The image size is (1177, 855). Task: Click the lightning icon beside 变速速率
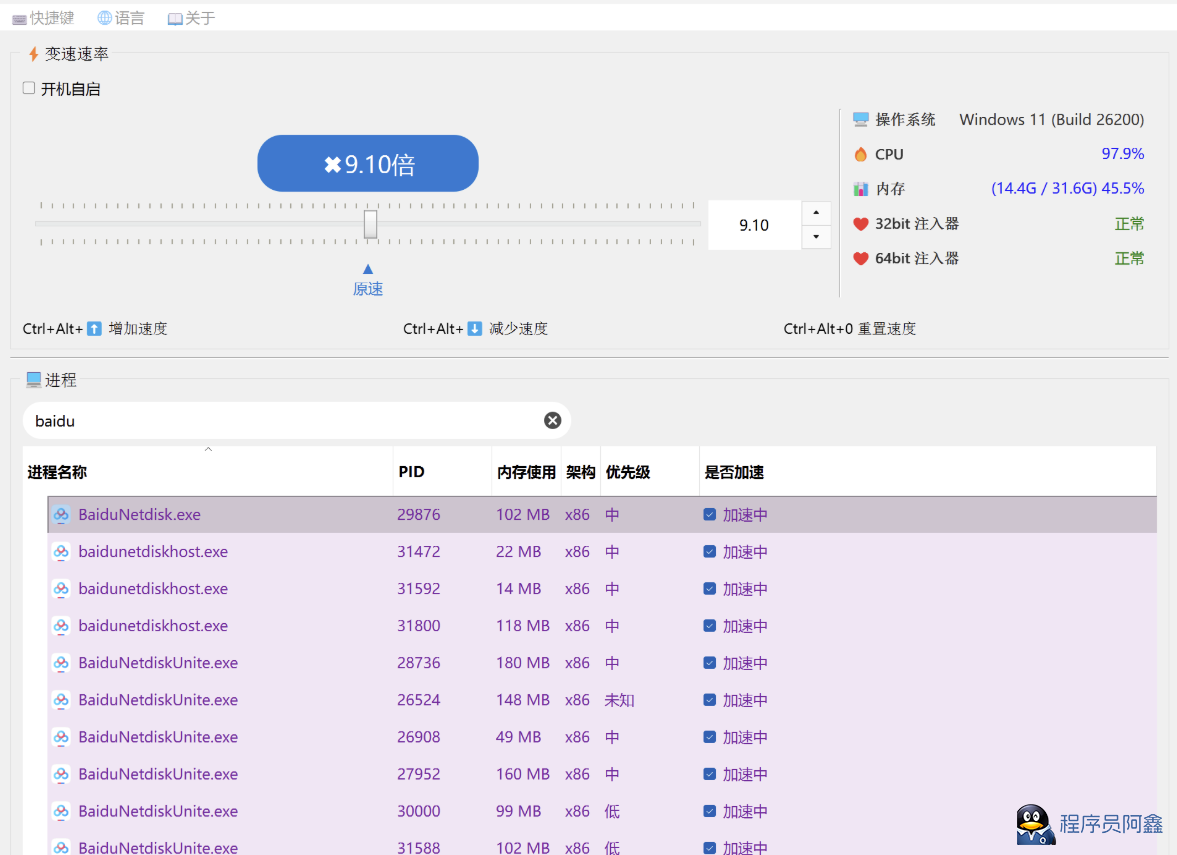point(33,54)
